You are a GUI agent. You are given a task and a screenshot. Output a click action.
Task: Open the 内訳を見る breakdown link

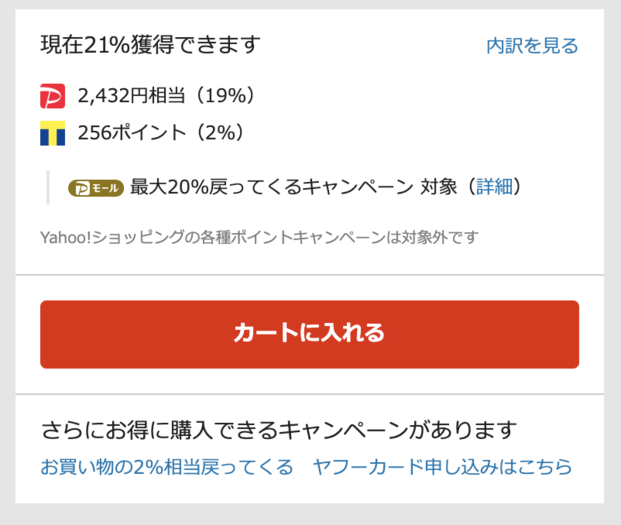pyautogui.click(x=532, y=46)
